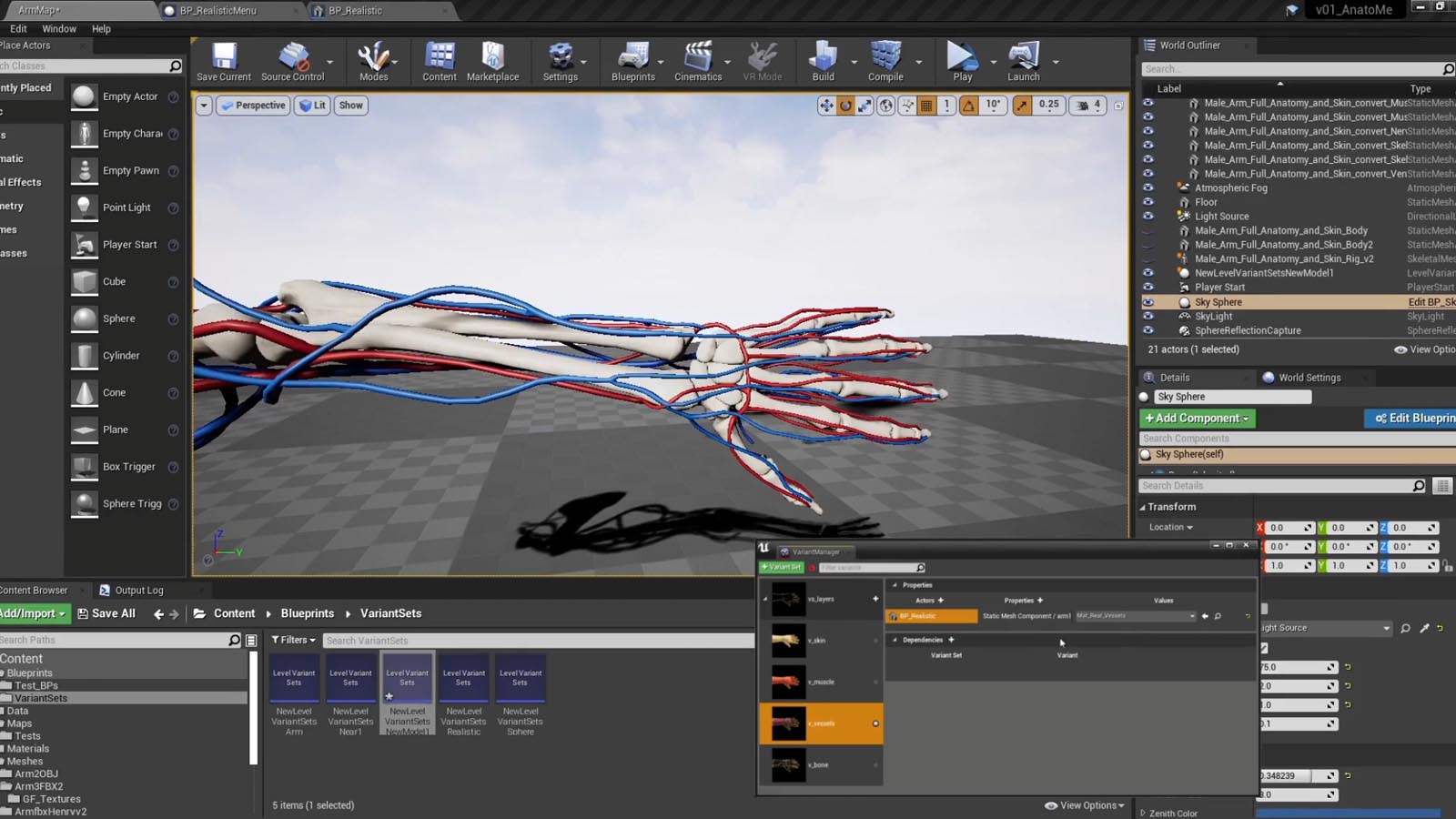This screenshot has height=819, width=1456.
Task: Open the Window menu
Action: click(x=59, y=29)
